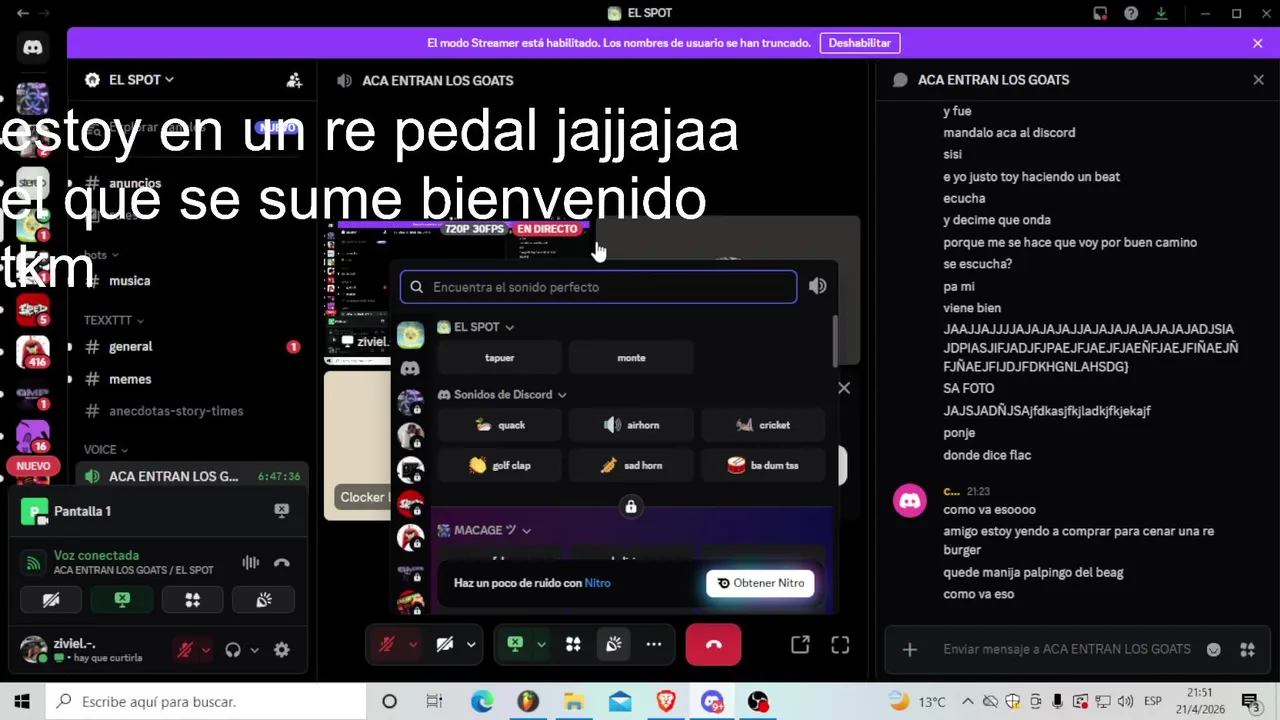This screenshot has height=720, width=1280.
Task: Stop streaming icon beside Pantalla 1
Action: (282, 511)
